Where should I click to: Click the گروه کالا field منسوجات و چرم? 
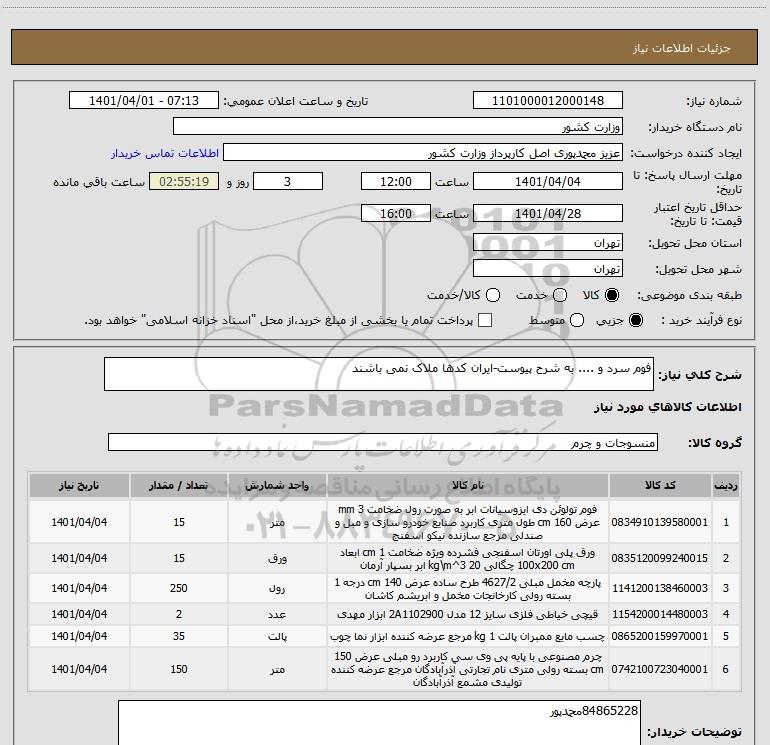383,442
